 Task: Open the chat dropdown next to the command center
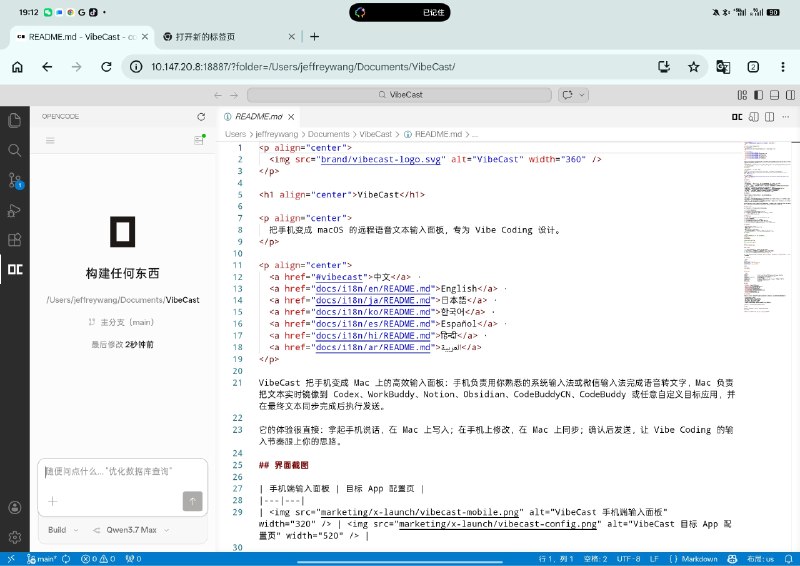tap(583, 95)
